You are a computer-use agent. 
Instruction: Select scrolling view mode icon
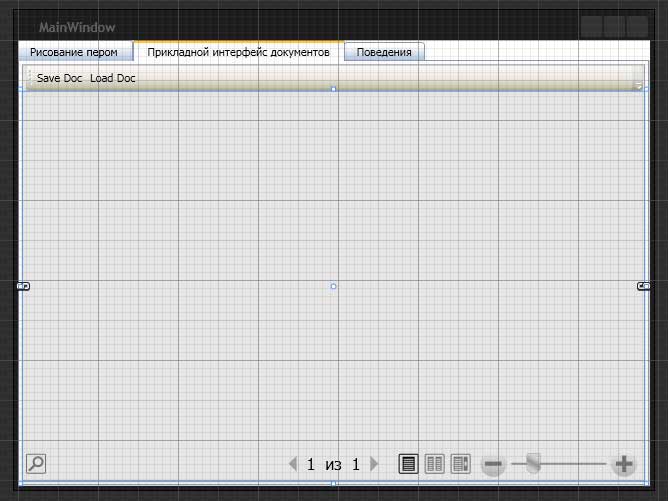point(461,464)
